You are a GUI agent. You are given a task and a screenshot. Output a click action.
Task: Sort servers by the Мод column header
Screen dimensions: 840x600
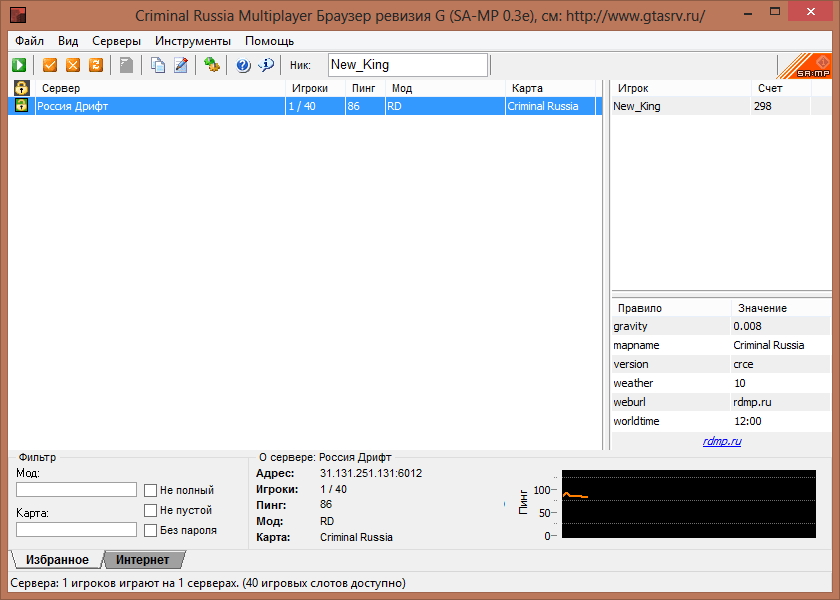[x=445, y=88]
